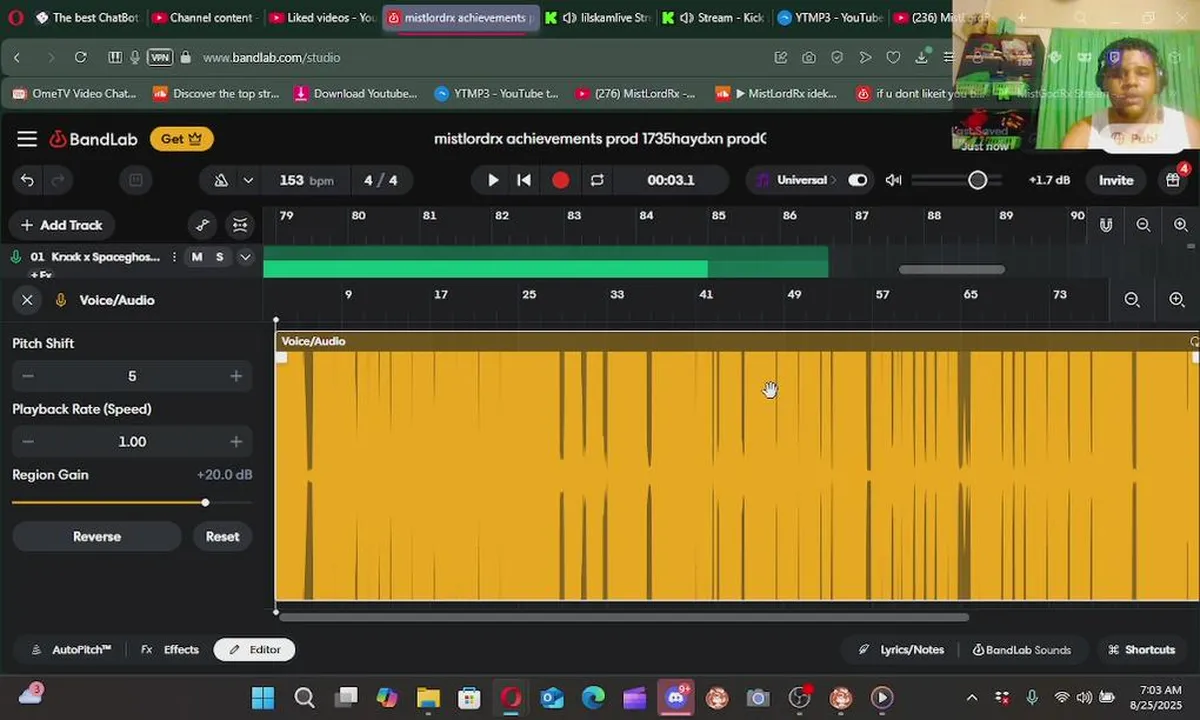The width and height of the screenshot is (1200, 720).
Task: Mute track 01 with M button
Action: (x=197, y=257)
